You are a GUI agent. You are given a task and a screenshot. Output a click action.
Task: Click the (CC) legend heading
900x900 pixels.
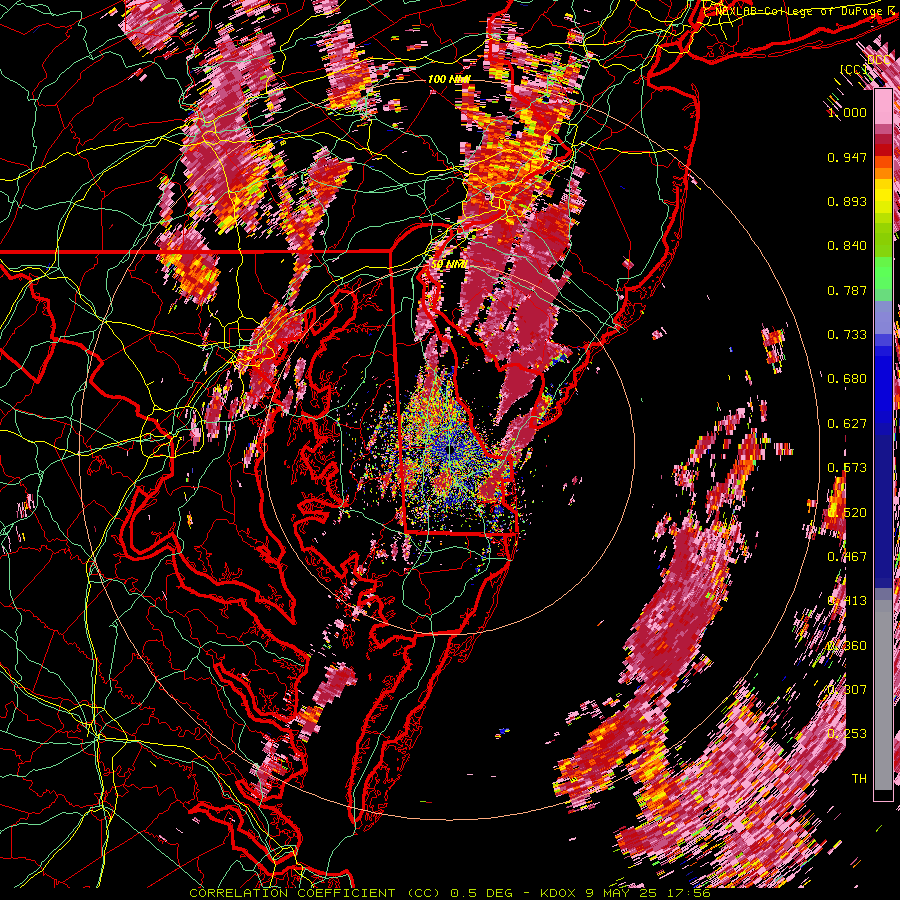(853, 69)
